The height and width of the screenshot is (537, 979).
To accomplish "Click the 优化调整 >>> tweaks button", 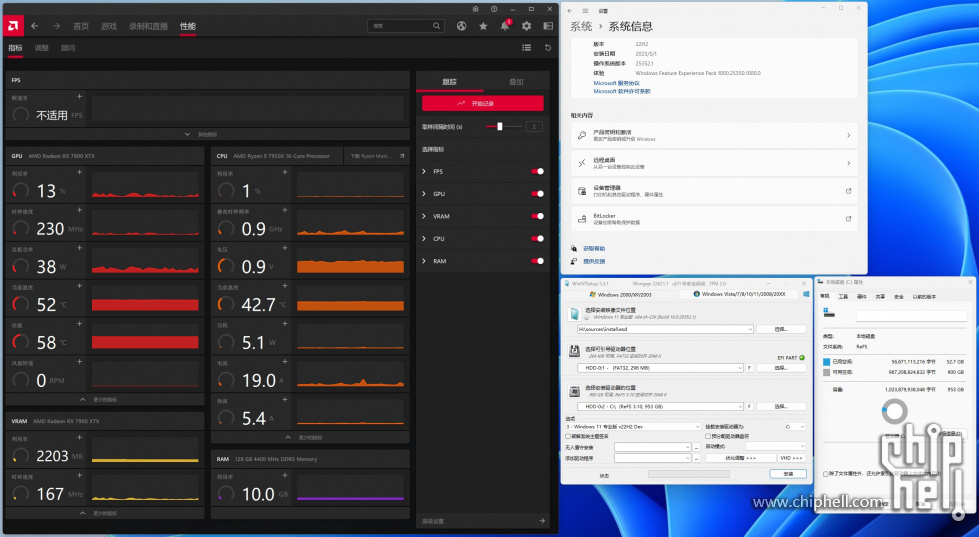I will coord(740,458).
